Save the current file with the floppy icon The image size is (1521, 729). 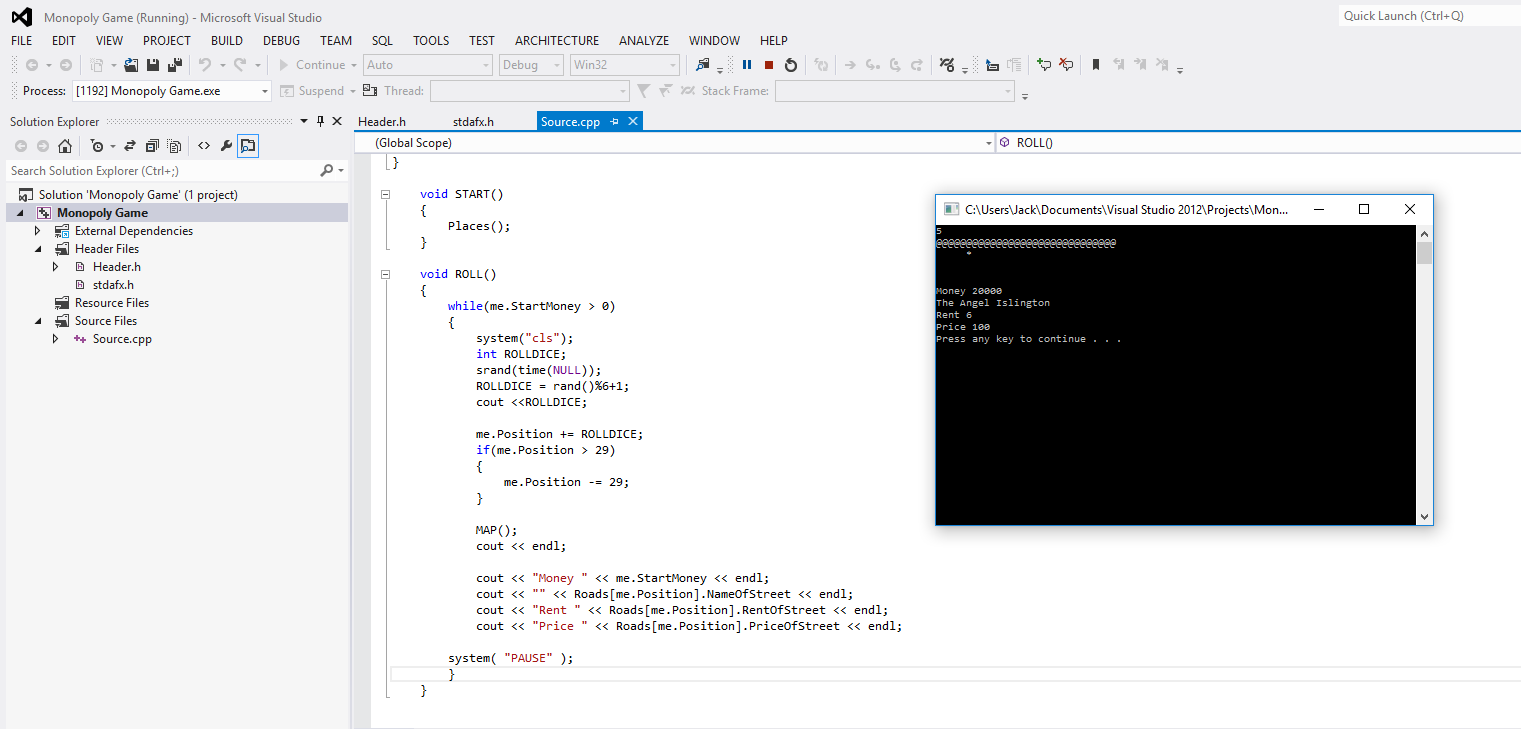pos(153,65)
